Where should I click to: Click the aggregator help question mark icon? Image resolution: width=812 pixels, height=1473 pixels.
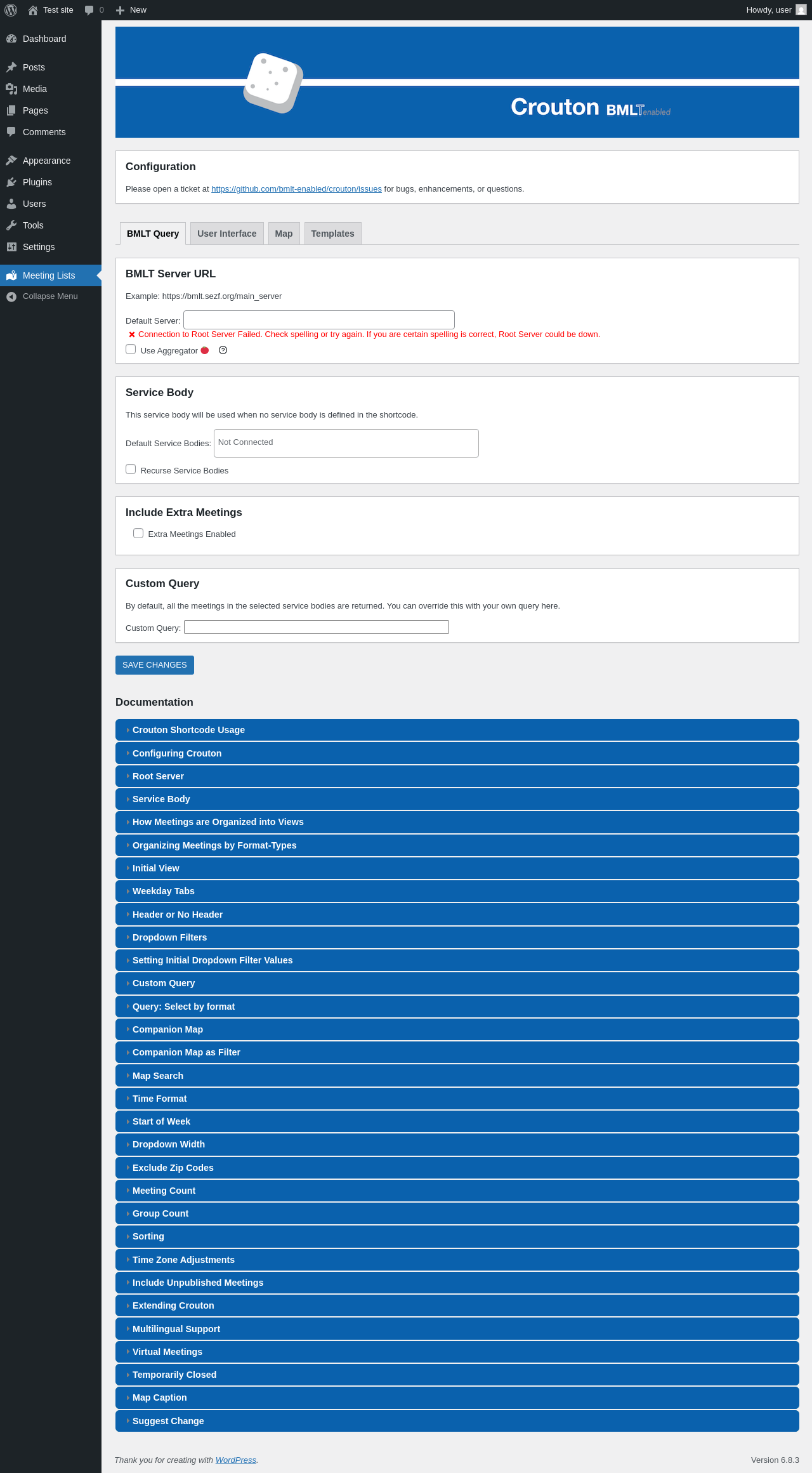coord(223,350)
